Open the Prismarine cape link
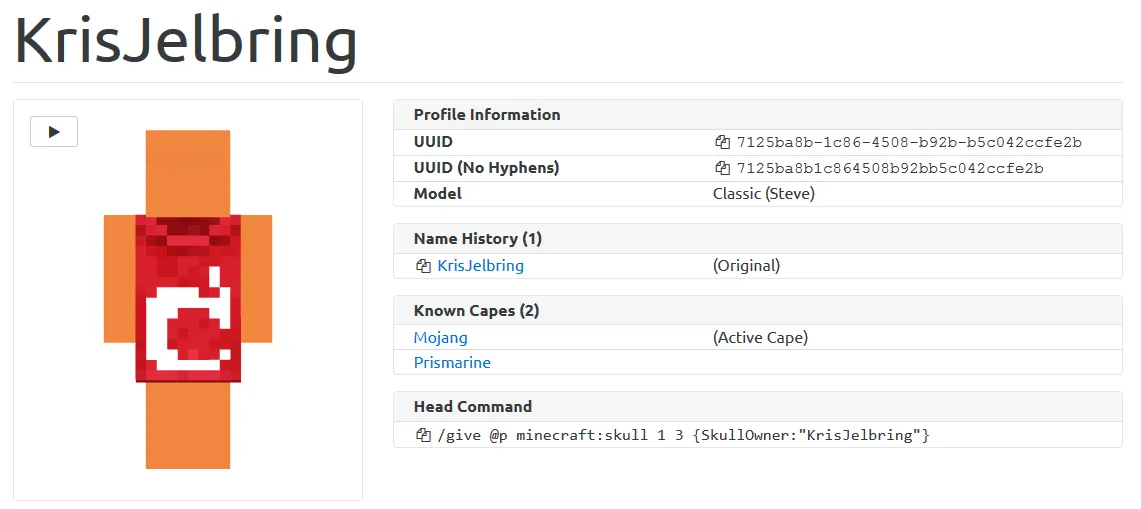Image resolution: width=1141 pixels, height=509 pixels. point(452,363)
